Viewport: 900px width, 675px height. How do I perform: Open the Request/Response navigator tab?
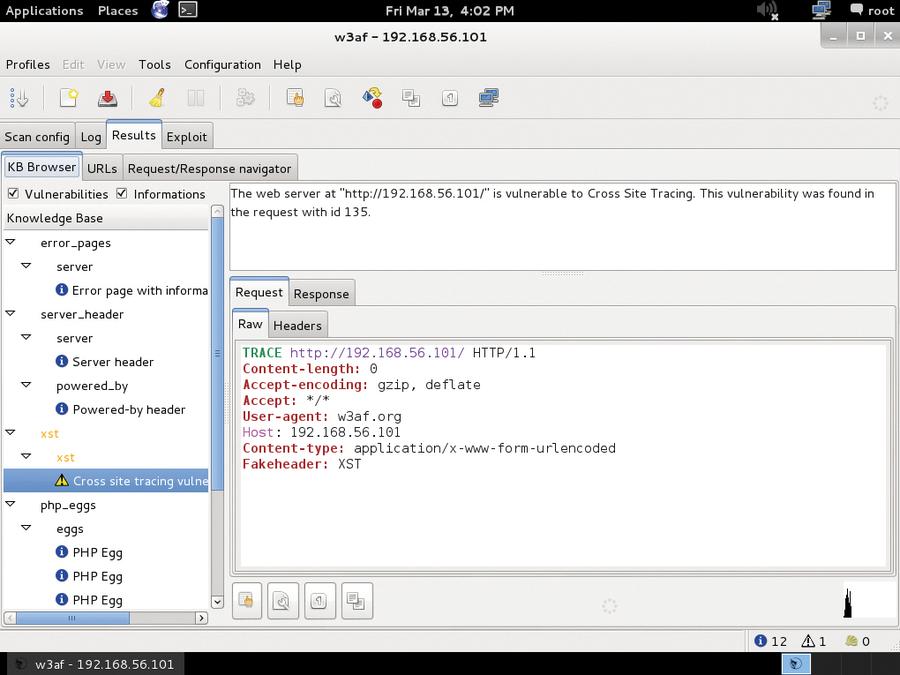click(210, 169)
